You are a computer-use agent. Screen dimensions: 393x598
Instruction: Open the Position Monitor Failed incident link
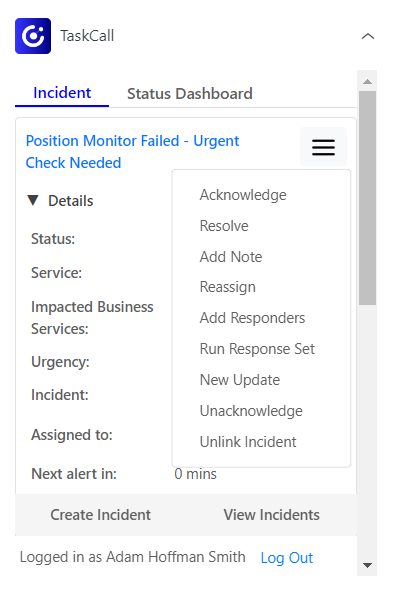pos(132,152)
